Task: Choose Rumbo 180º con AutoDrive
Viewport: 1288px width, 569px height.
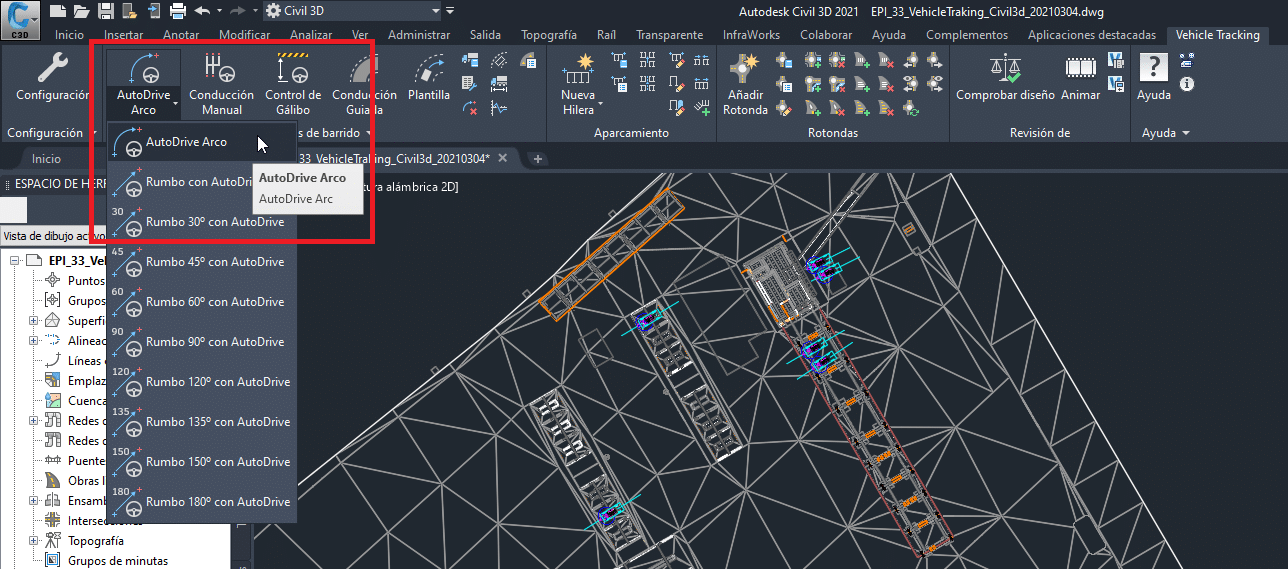Action: [x=202, y=502]
